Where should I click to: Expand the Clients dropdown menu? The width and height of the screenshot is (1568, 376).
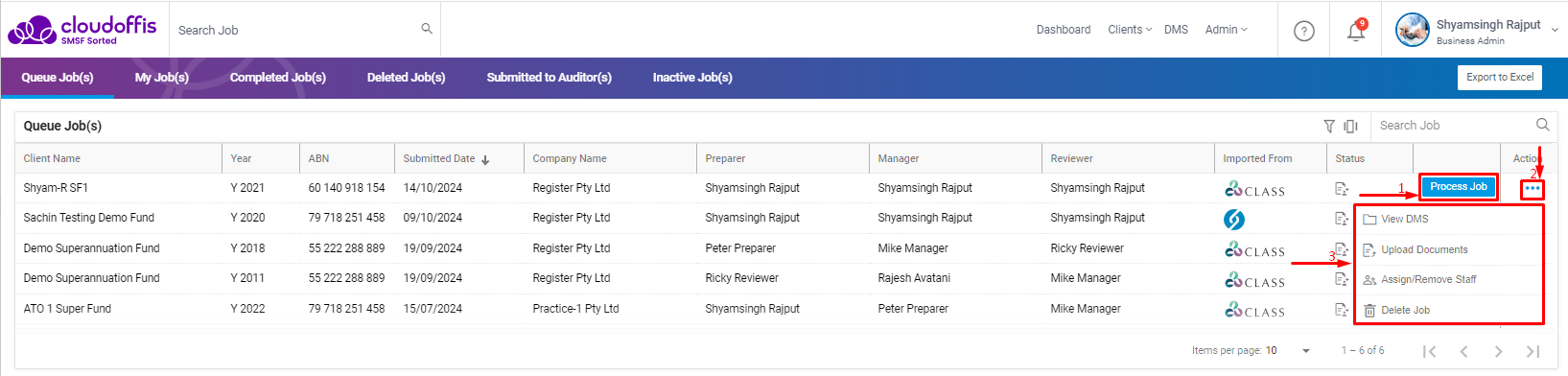(x=1130, y=30)
